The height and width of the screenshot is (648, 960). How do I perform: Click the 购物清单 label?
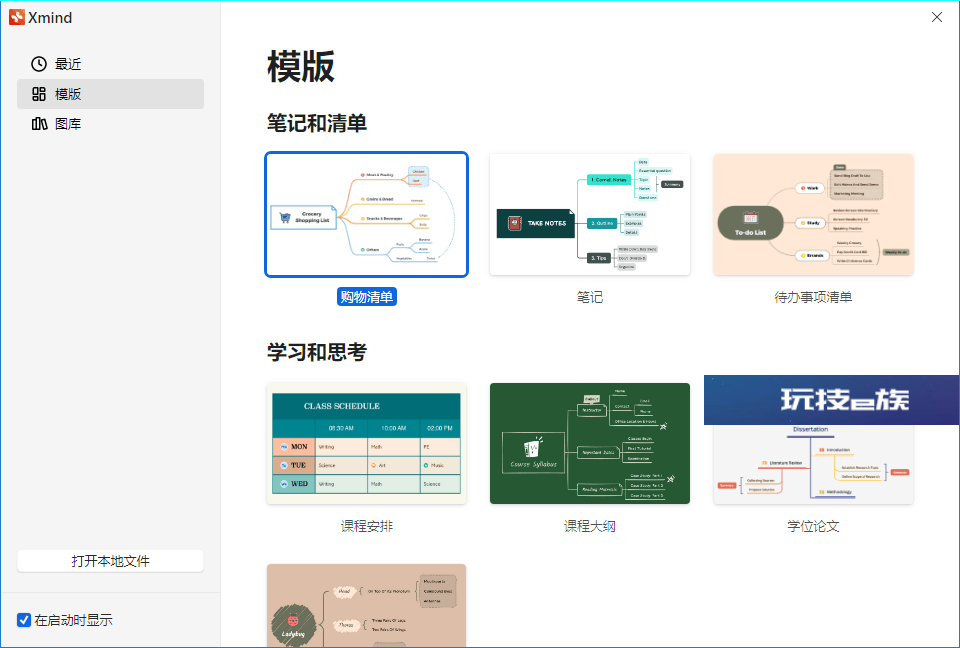point(367,297)
